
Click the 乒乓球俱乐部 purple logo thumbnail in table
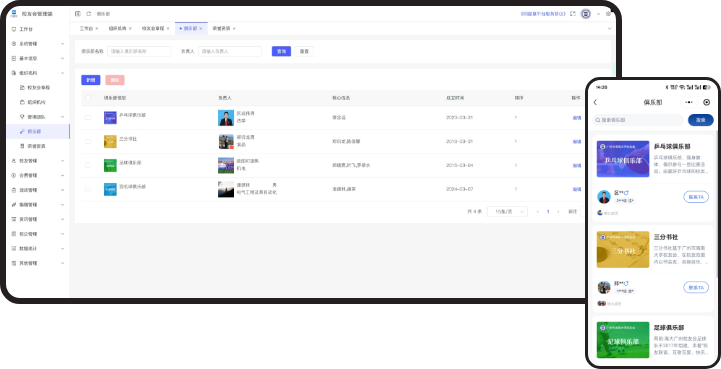[x=110, y=117]
